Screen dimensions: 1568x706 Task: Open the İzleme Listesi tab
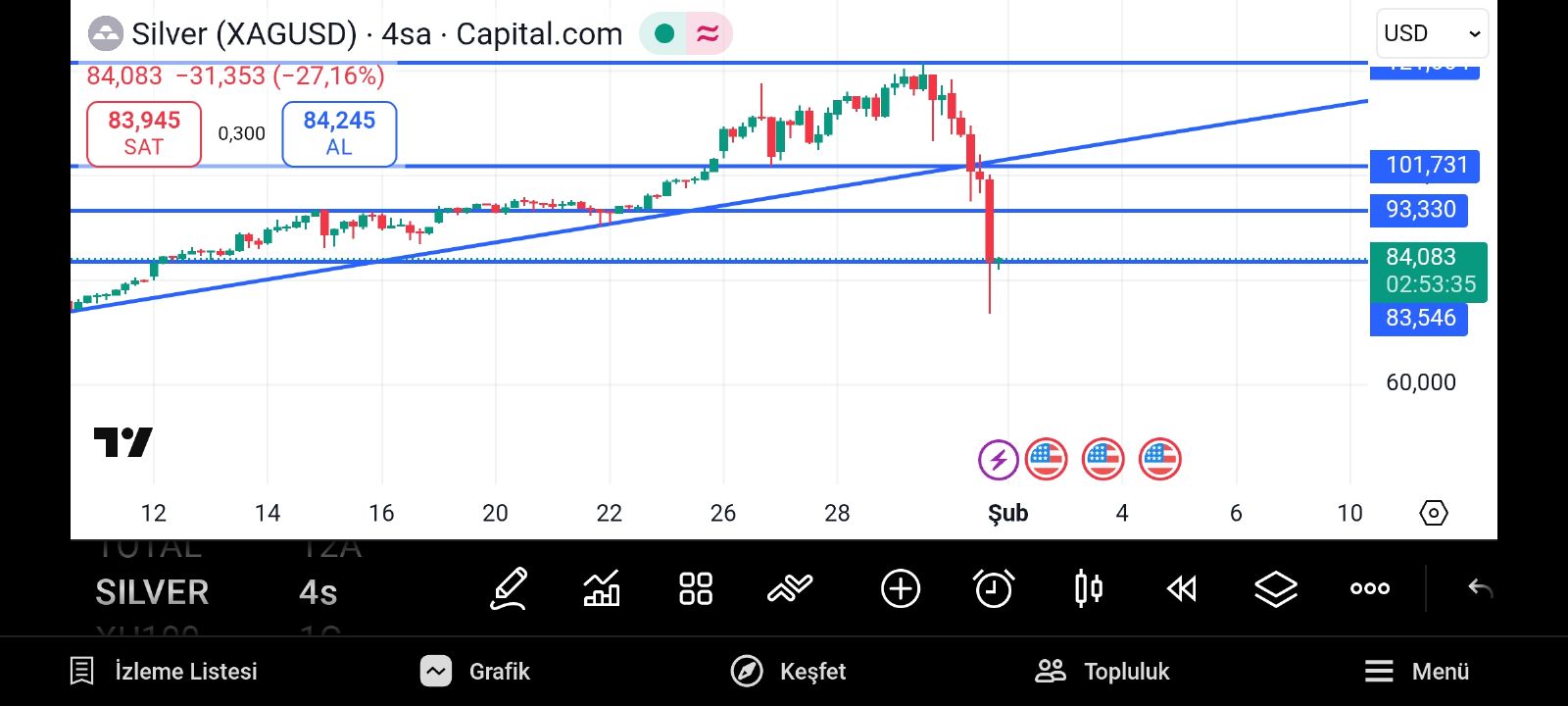click(x=164, y=672)
